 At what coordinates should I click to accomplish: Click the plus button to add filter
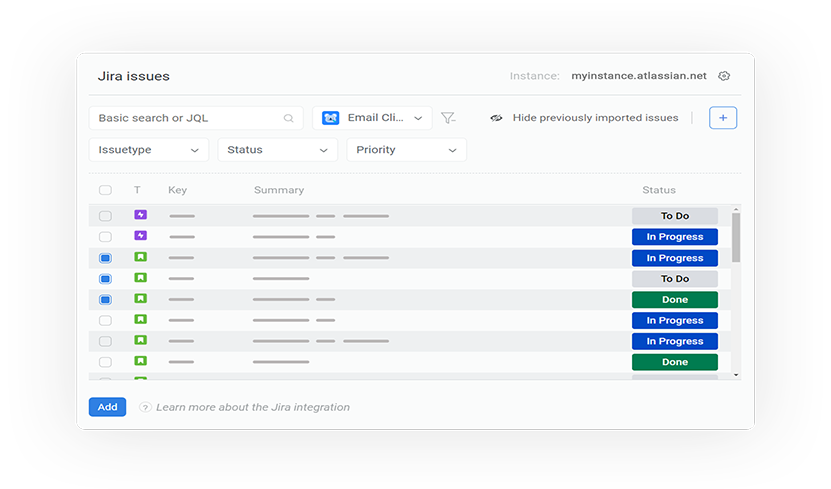(x=723, y=118)
